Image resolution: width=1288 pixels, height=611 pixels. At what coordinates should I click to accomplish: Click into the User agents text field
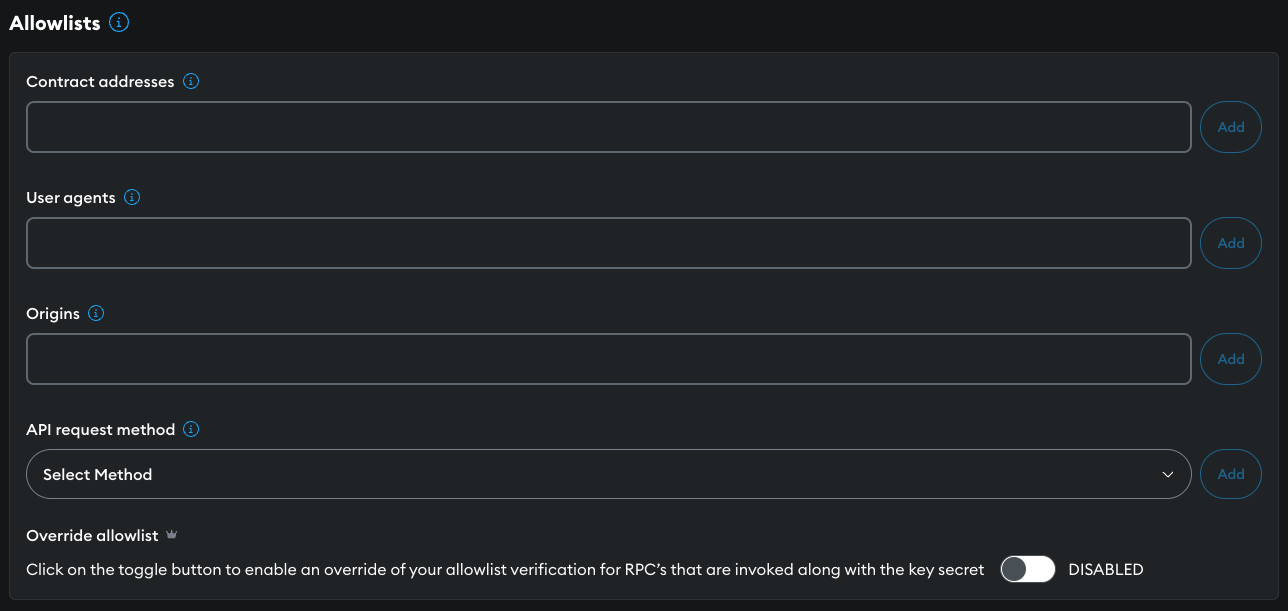608,243
